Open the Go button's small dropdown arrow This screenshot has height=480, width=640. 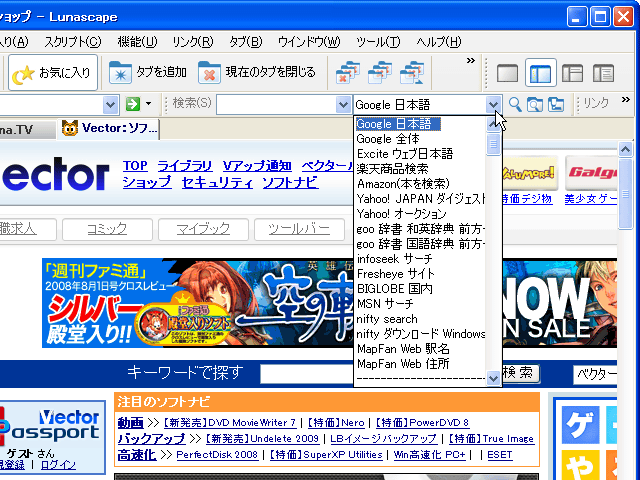point(149,104)
